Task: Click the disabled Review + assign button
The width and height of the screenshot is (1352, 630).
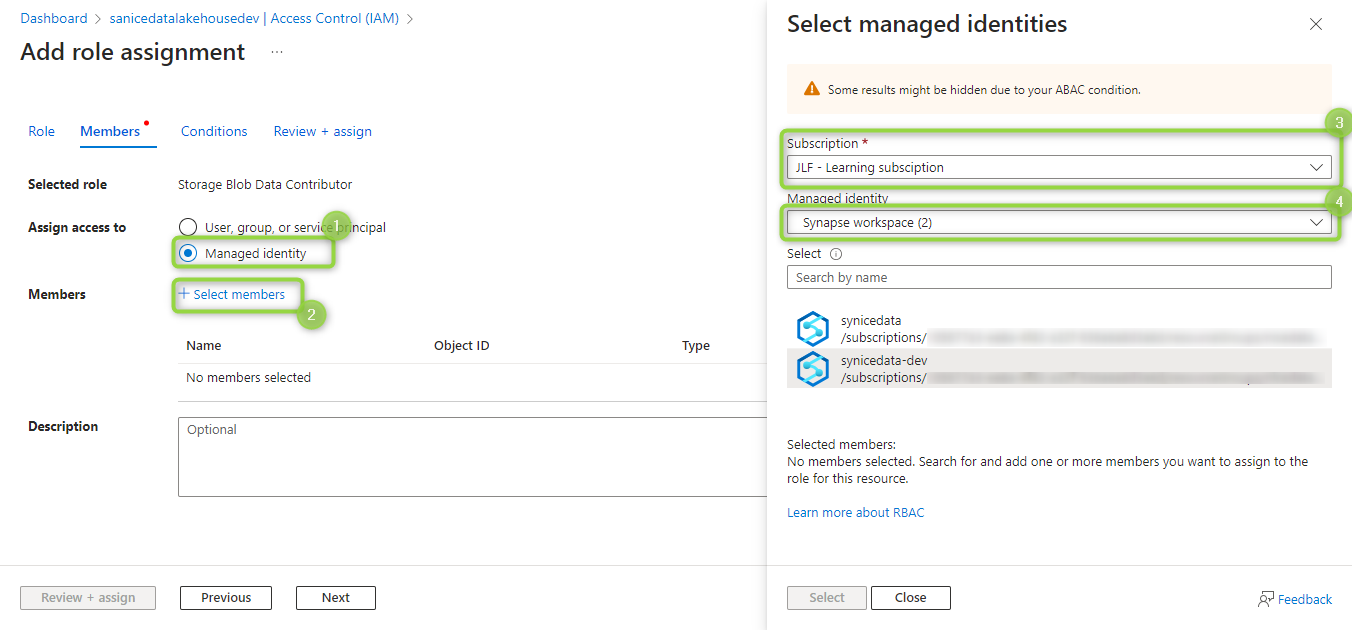Action: point(88,598)
